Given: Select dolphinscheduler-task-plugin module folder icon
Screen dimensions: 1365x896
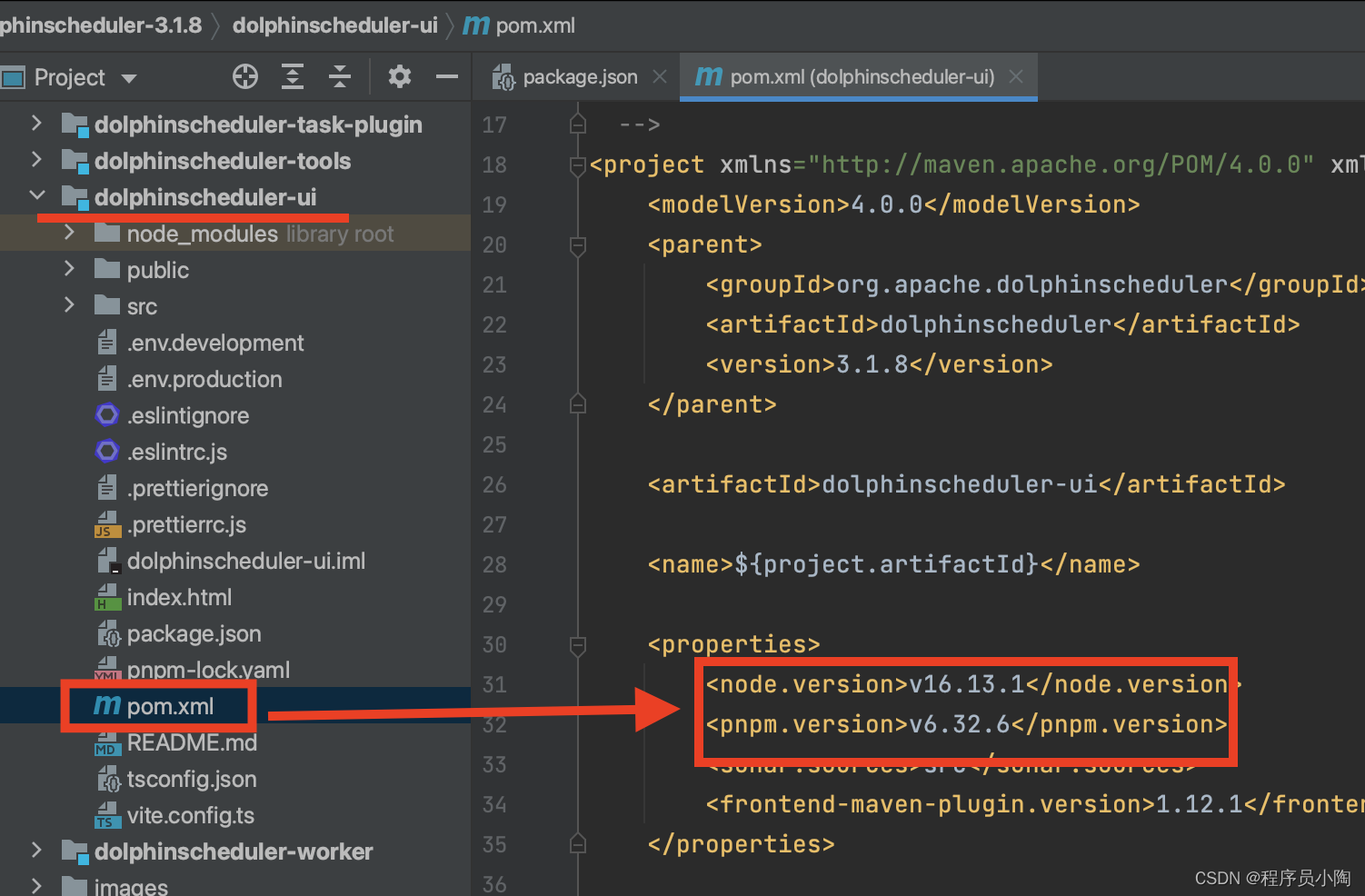Looking at the screenshot, I should pos(75,124).
